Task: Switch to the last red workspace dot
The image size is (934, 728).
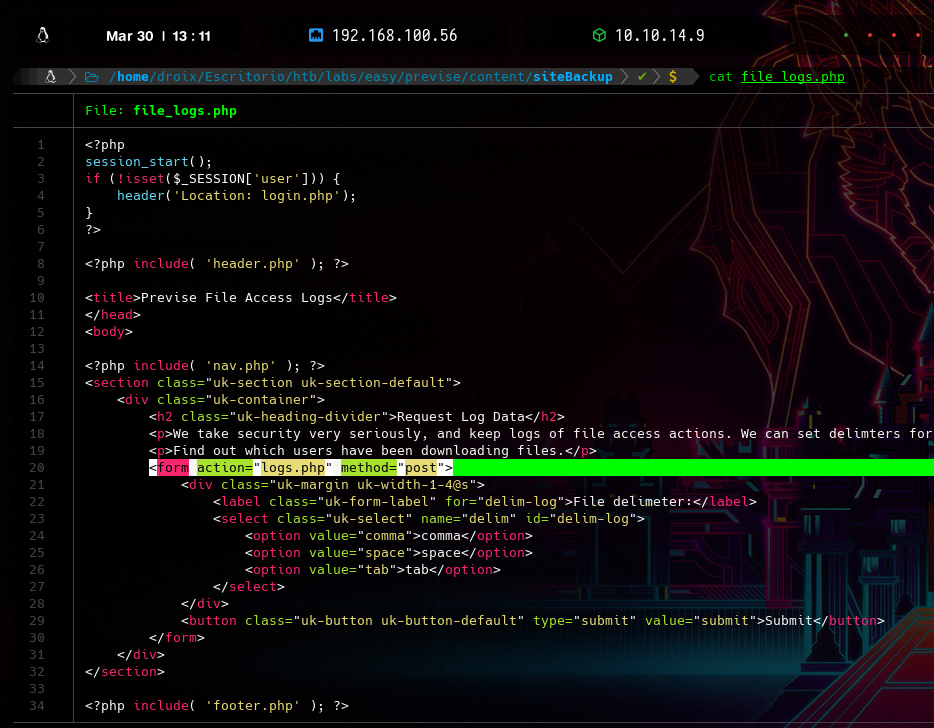Action: coord(918,36)
